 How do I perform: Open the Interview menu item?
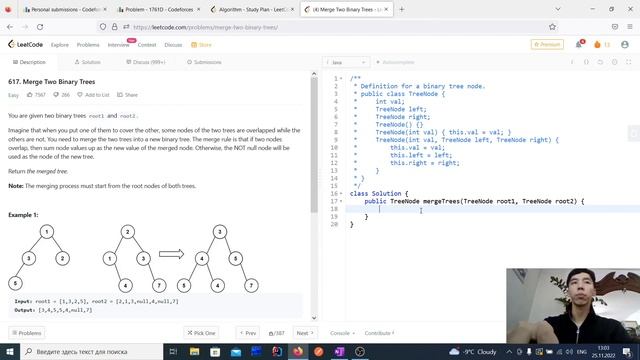[x=118, y=45]
